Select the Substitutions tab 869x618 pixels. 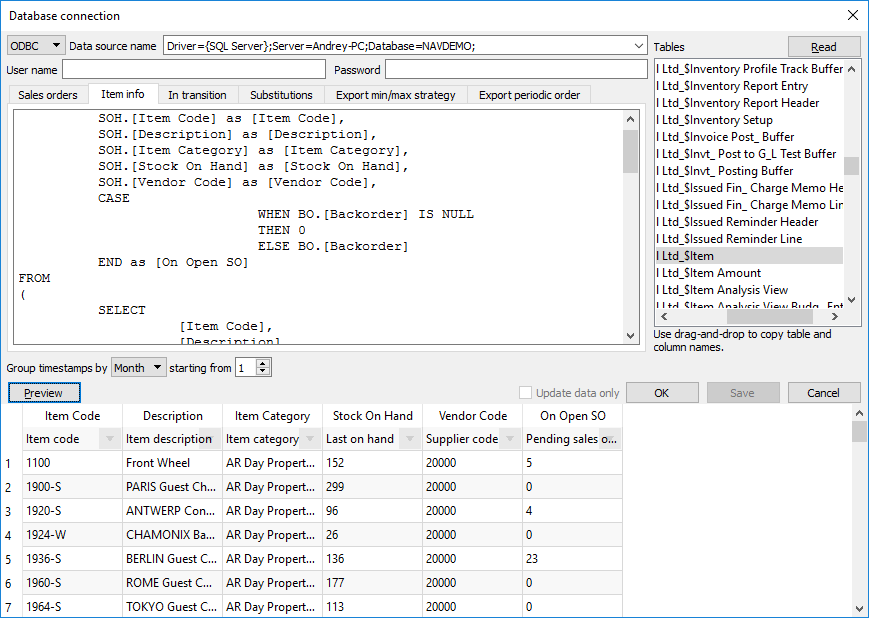(x=281, y=95)
